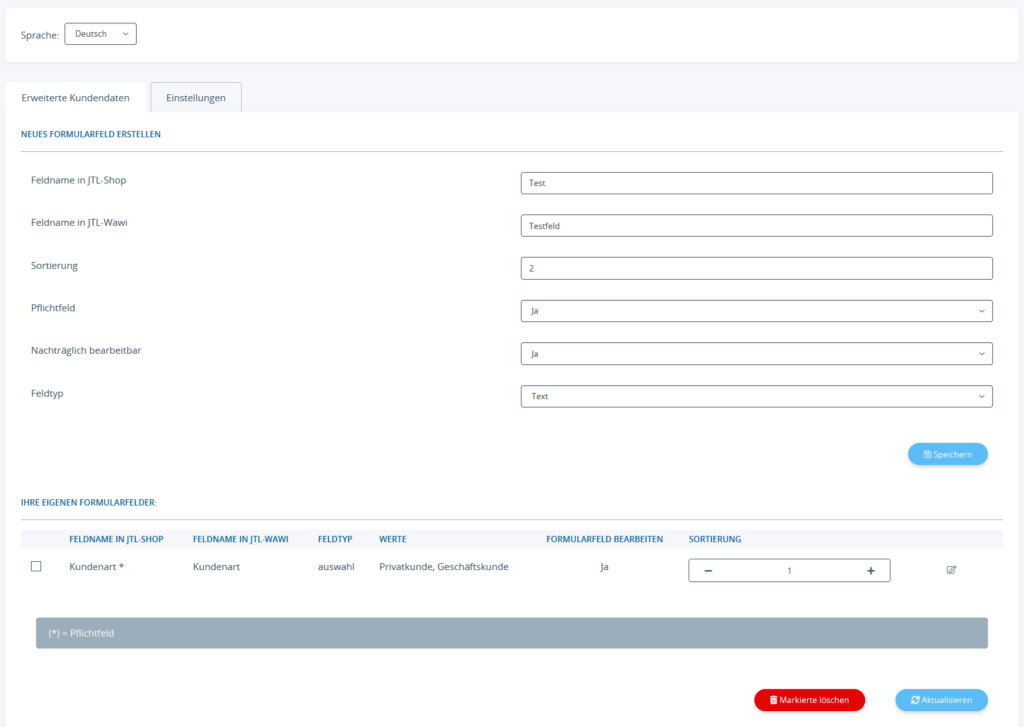The width and height of the screenshot is (1024, 727).
Task: Open the Sprache language dropdown
Action: tap(100, 34)
